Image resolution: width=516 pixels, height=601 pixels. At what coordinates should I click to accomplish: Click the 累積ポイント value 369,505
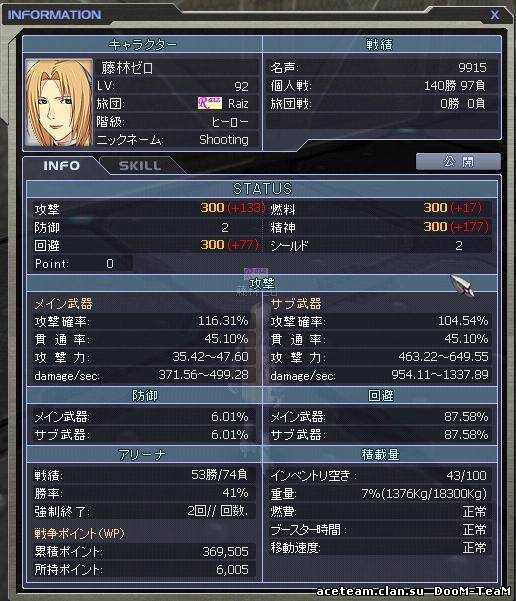click(x=225, y=552)
